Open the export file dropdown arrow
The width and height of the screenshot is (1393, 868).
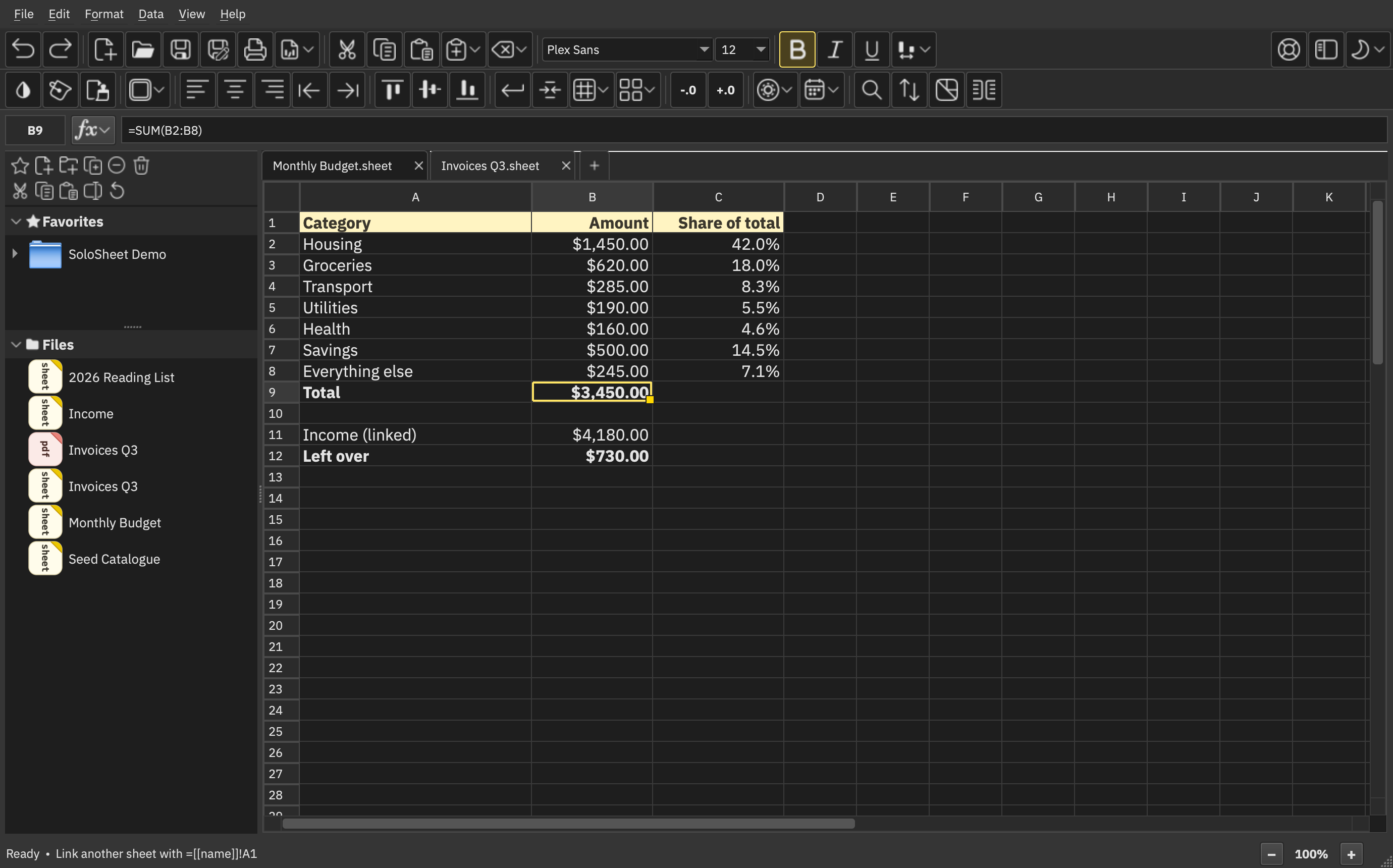[x=308, y=49]
